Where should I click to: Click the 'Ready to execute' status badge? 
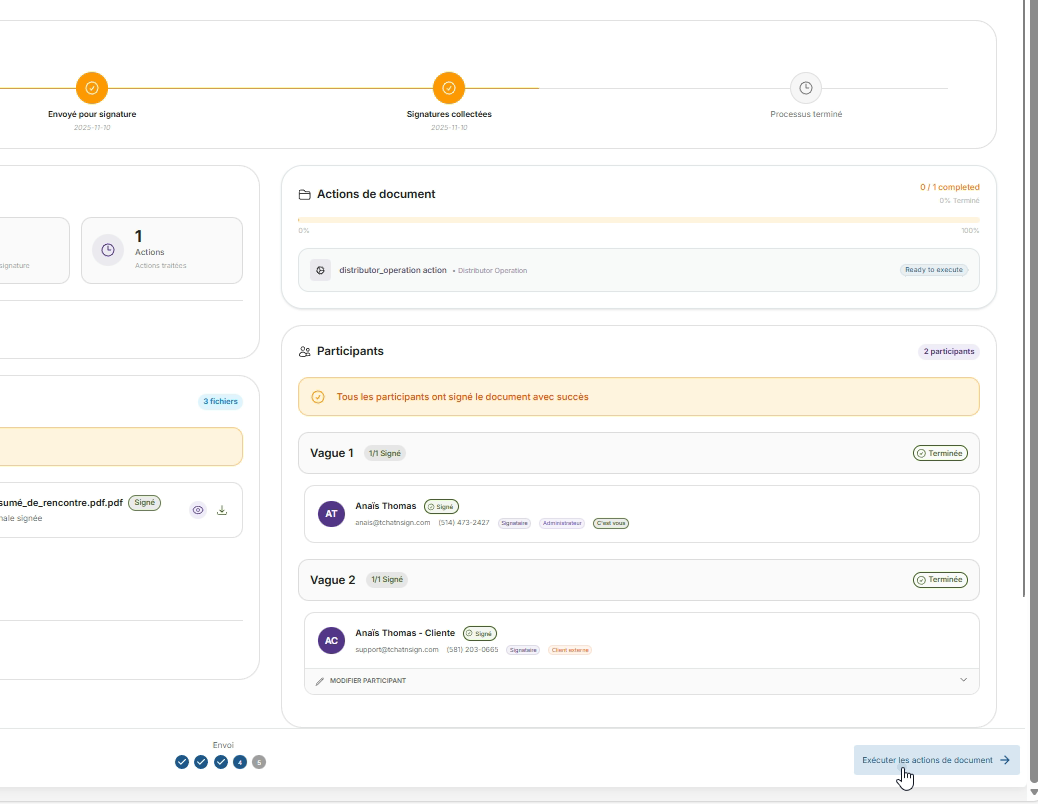[x=933, y=270]
